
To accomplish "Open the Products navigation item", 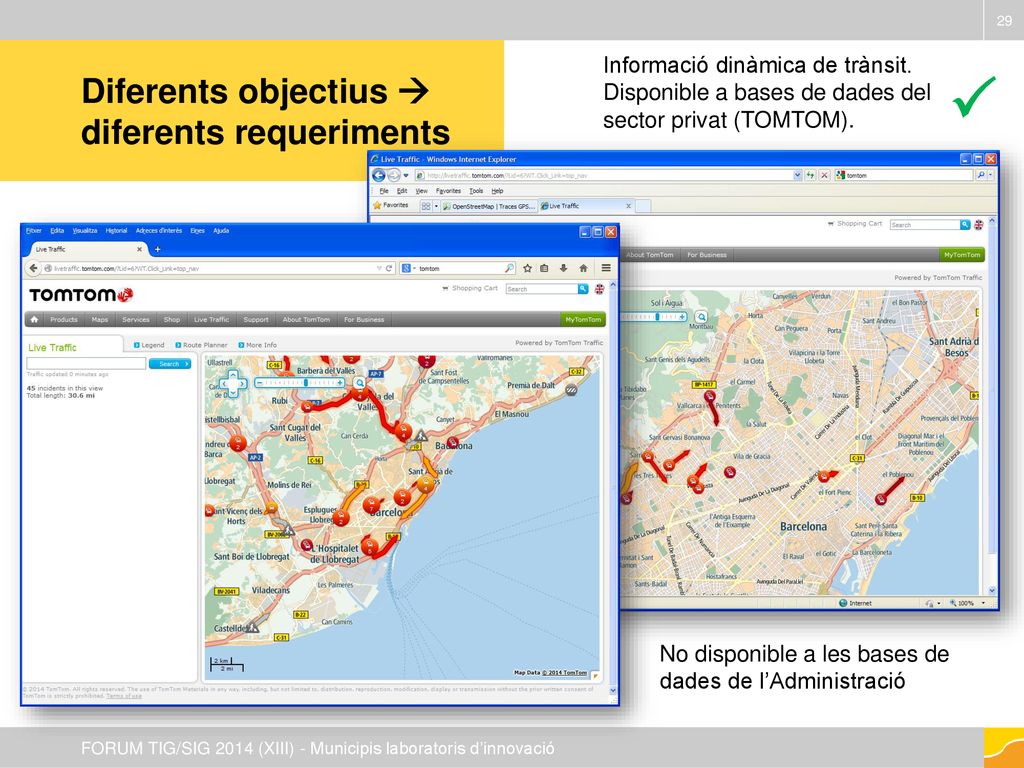I will click(x=64, y=319).
